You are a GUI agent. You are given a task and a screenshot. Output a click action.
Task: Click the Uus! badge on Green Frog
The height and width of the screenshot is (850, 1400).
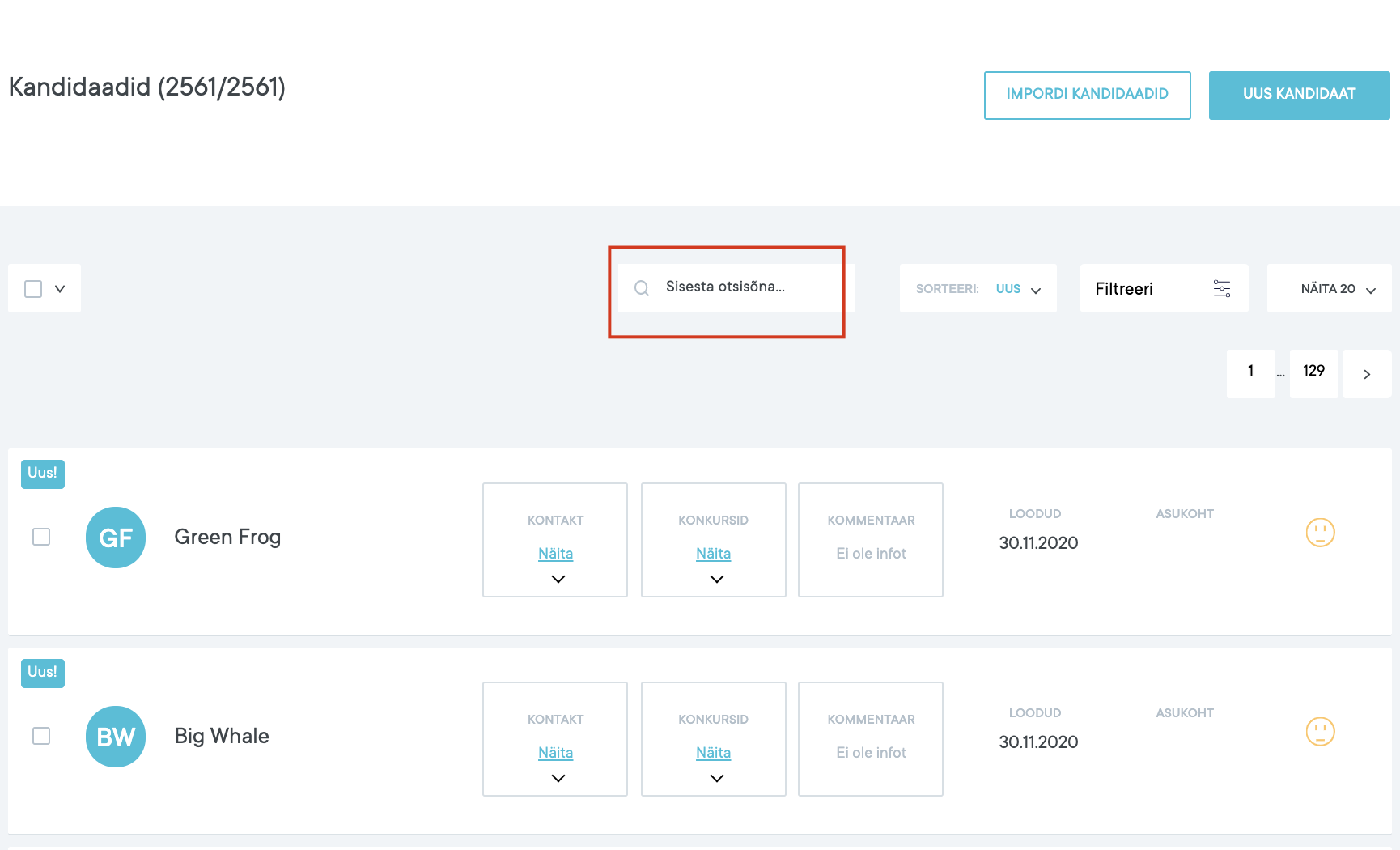coord(43,474)
